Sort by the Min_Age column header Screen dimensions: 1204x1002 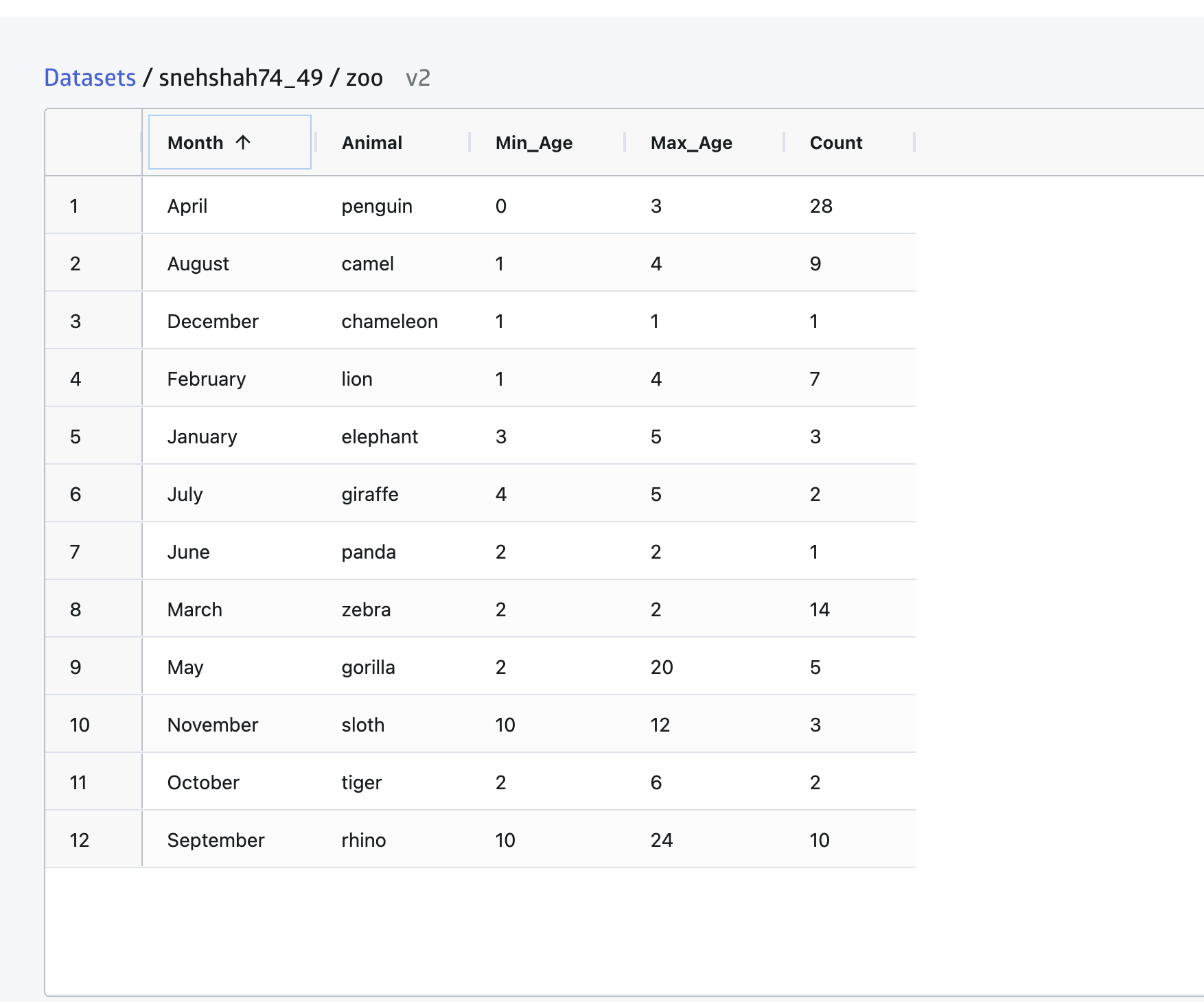click(534, 143)
